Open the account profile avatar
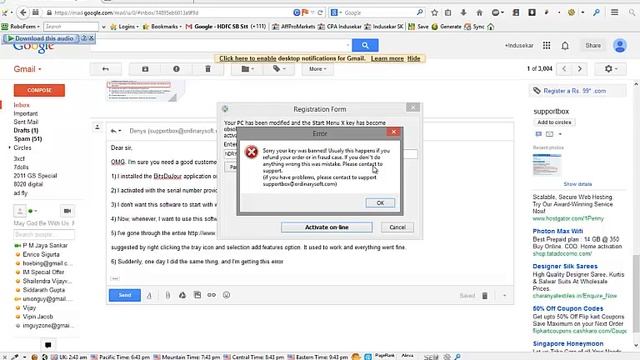The width and height of the screenshot is (640, 360). [620, 45]
